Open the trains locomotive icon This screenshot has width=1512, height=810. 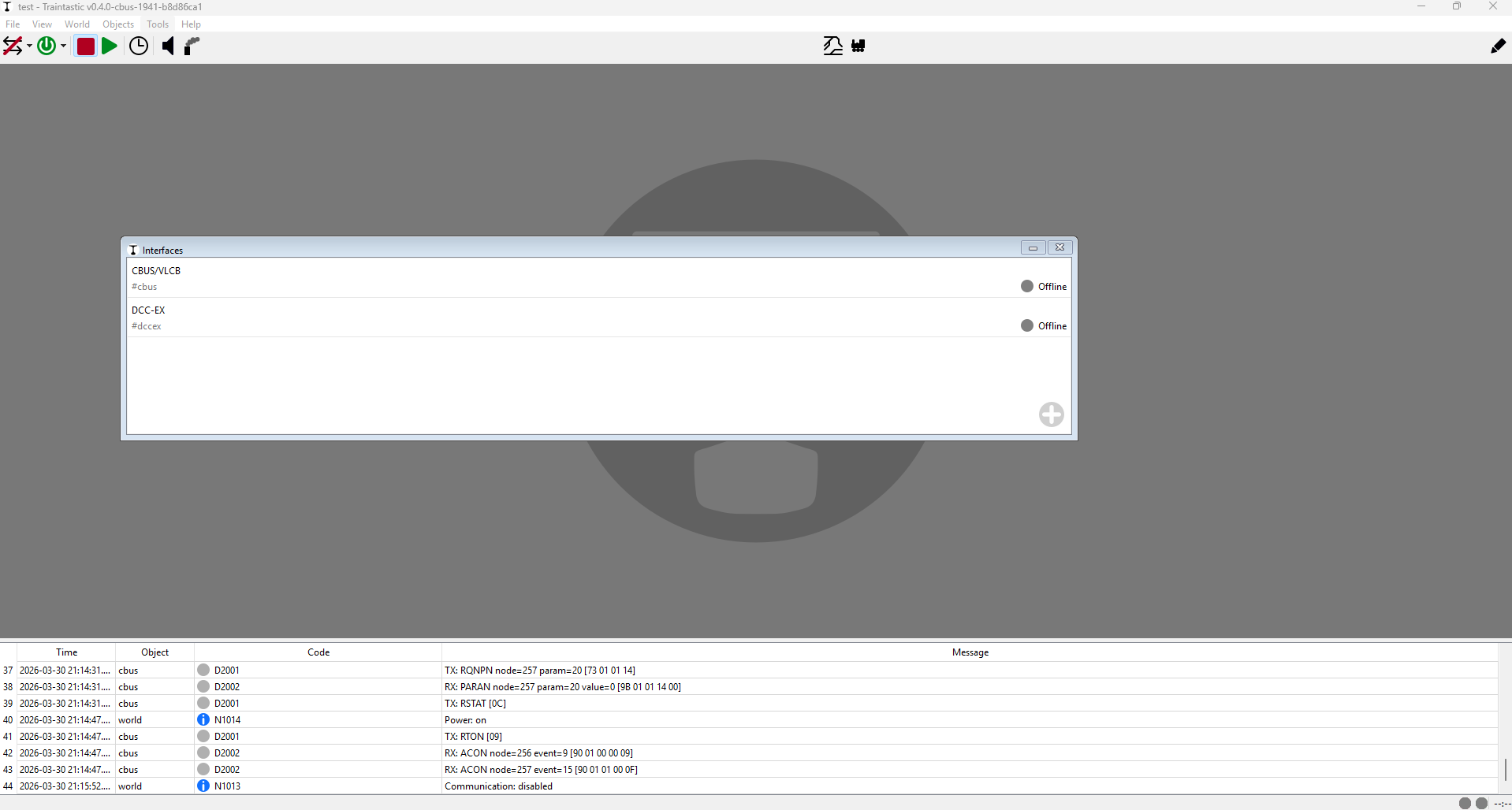[x=858, y=46]
